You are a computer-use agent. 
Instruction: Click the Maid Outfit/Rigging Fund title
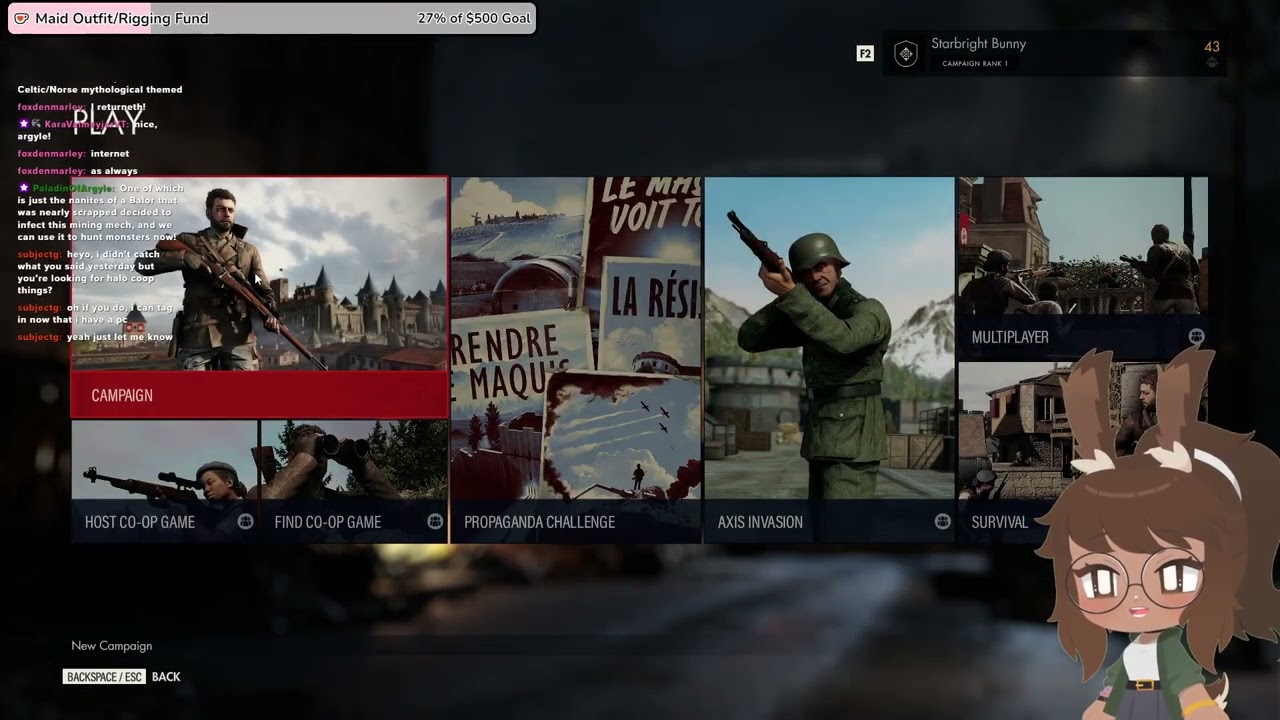click(122, 18)
